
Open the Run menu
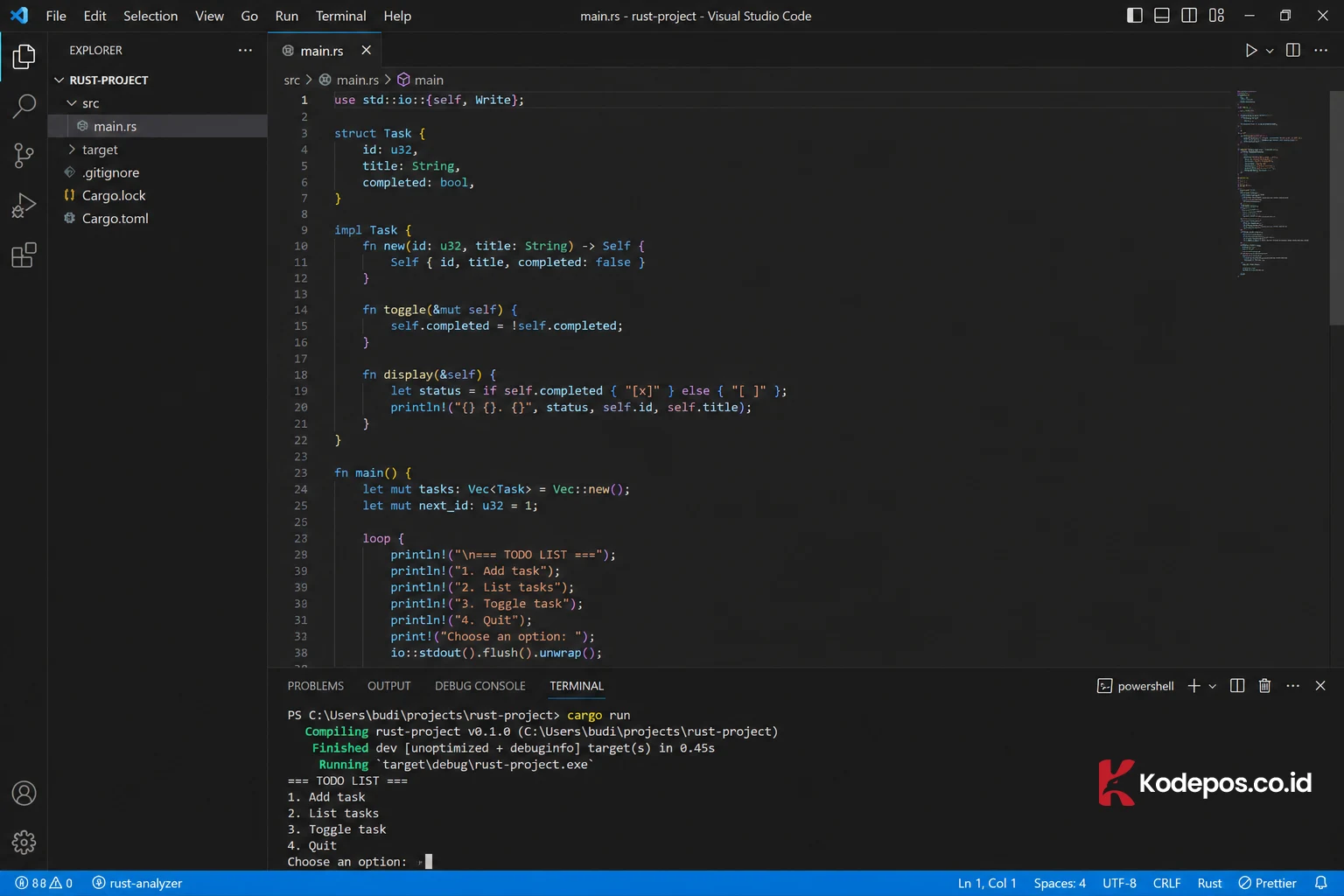tap(287, 16)
